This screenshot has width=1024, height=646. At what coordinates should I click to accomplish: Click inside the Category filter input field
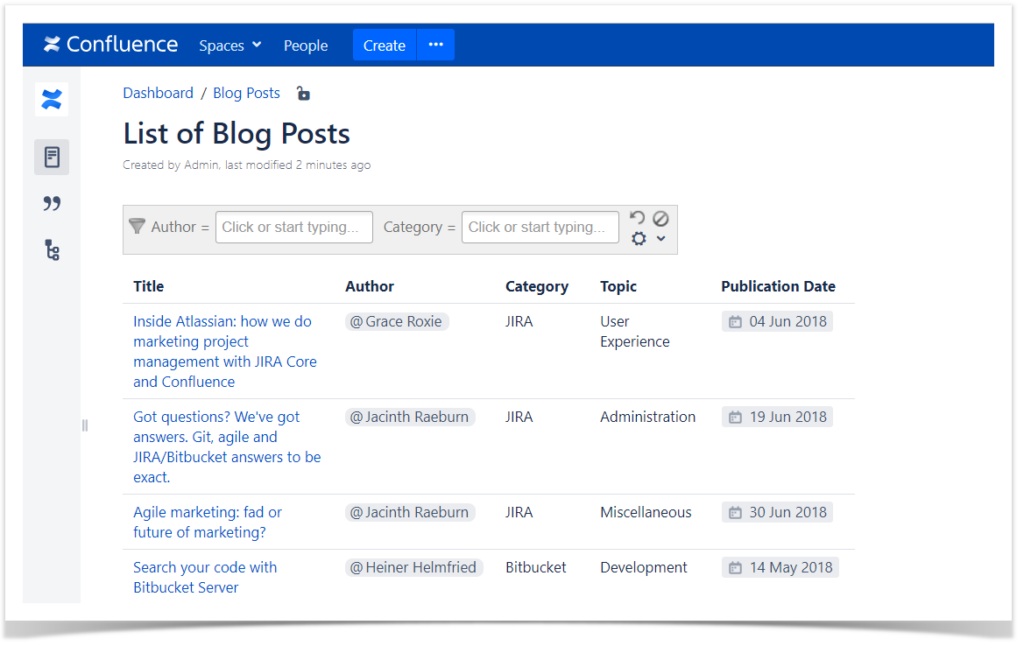tap(540, 227)
